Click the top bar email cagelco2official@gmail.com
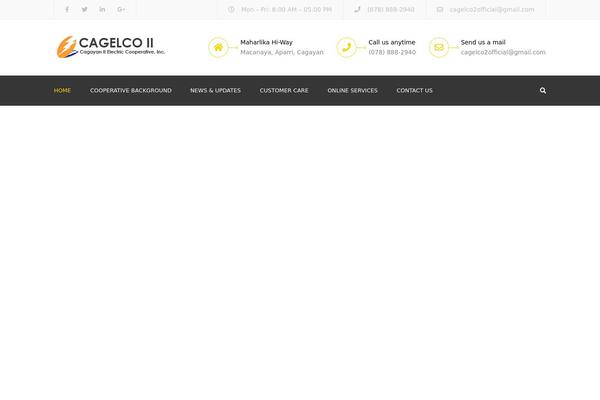 coord(492,10)
